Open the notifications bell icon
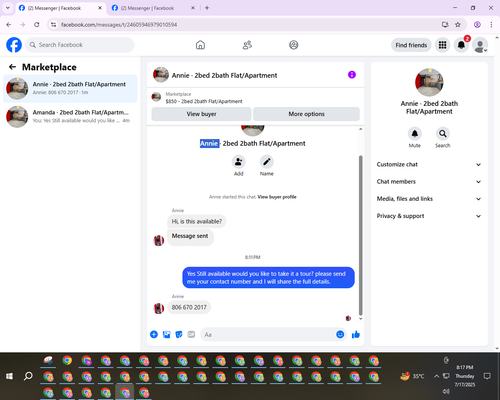 (461, 45)
